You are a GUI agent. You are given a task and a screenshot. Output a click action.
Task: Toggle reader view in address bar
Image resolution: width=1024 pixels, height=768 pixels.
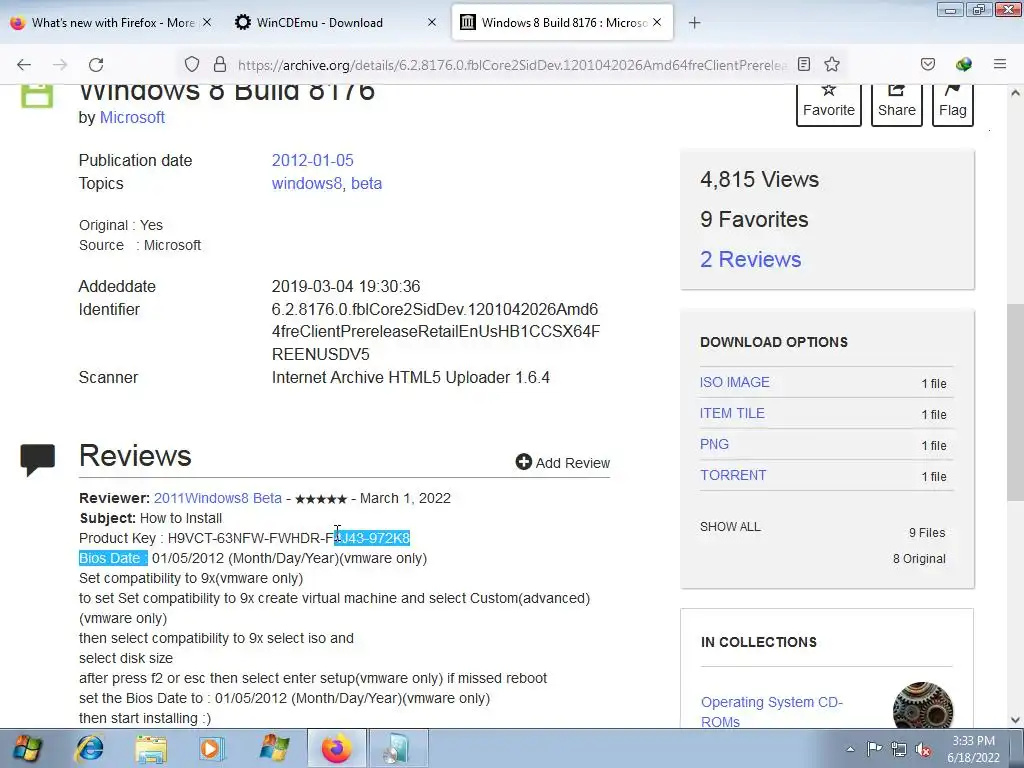point(804,64)
